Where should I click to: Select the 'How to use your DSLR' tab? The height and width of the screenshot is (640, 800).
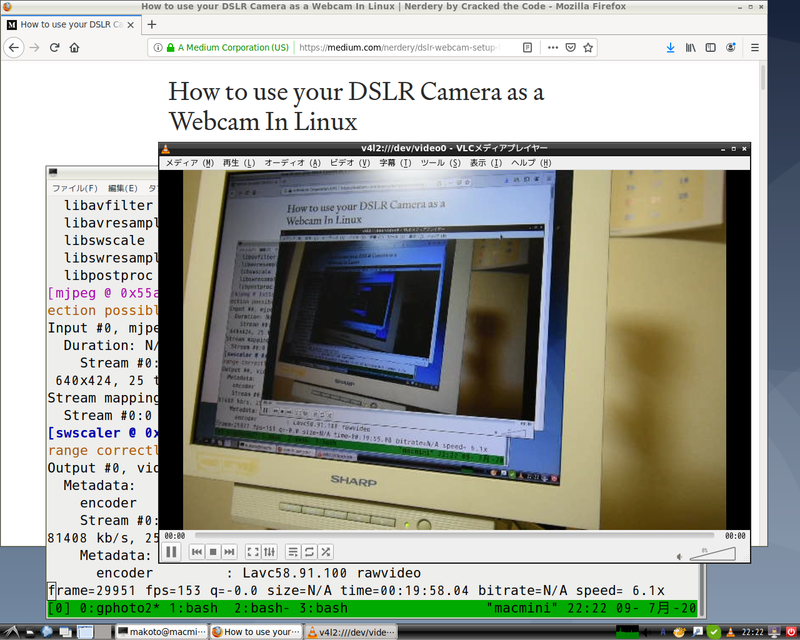(x=70, y=24)
